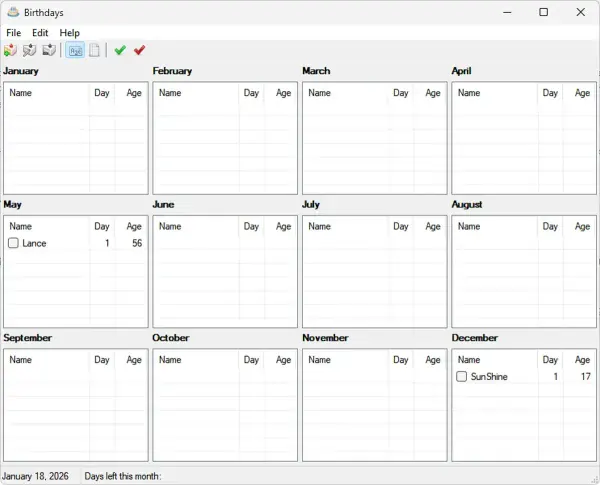Sort May list by Age header

pyautogui.click(x=131, y=227)
